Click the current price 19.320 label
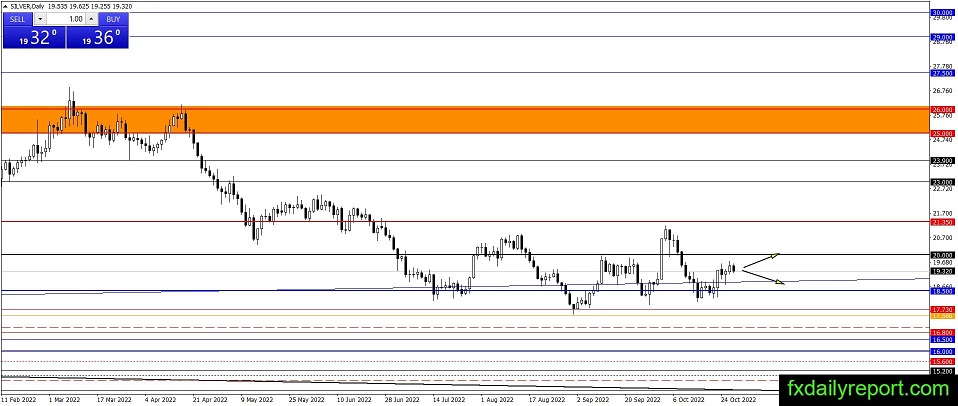This screenshot has width=958, height=406. (x=940, y=271)
